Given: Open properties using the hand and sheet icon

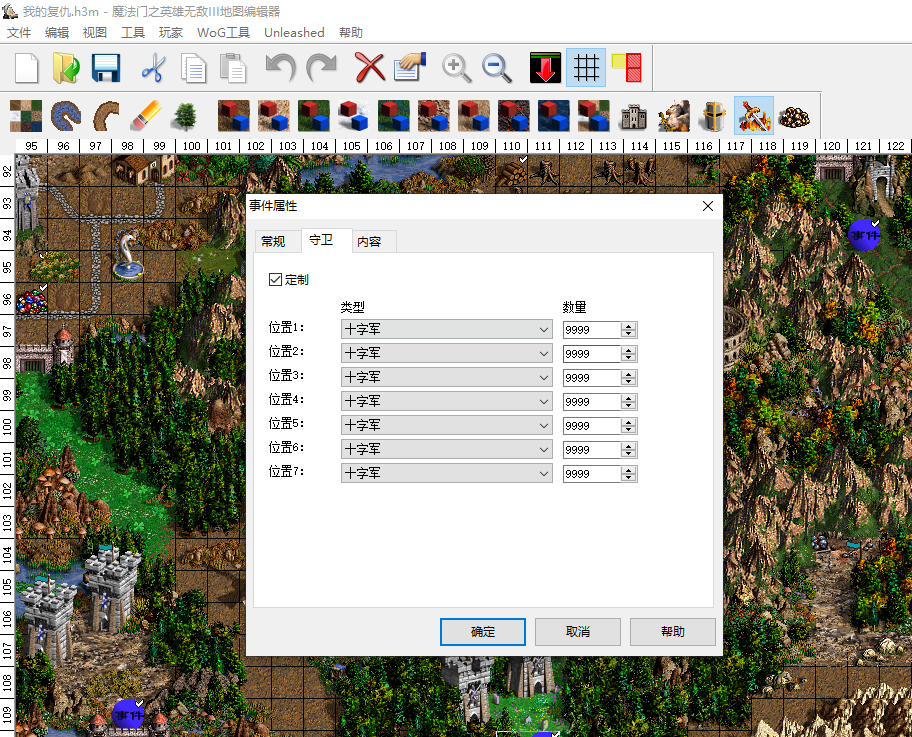Looking at the screenshot, I should (x=409, y=67).
